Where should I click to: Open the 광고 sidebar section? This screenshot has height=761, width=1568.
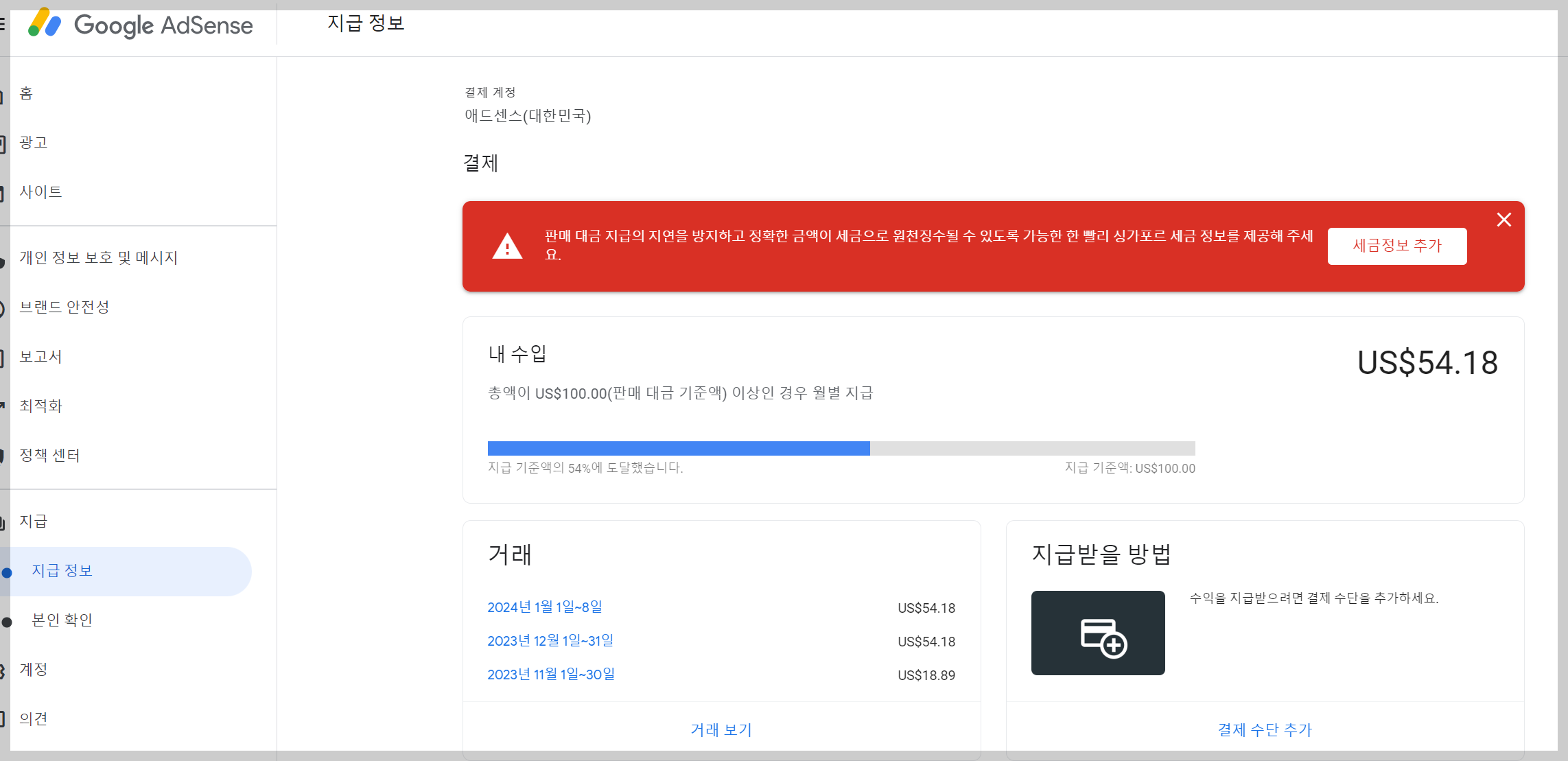coord(33,143)
